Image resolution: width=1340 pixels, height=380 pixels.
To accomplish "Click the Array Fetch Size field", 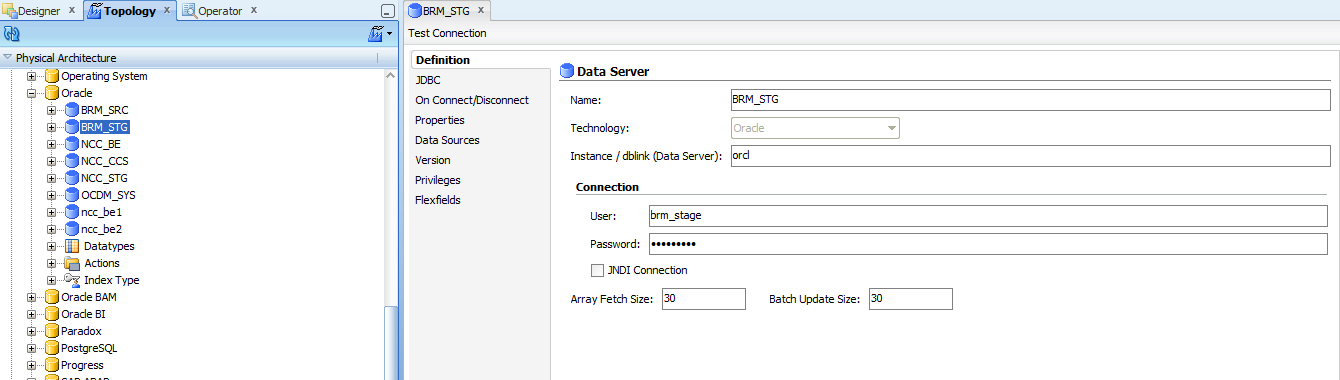I will tap(703, 299).
